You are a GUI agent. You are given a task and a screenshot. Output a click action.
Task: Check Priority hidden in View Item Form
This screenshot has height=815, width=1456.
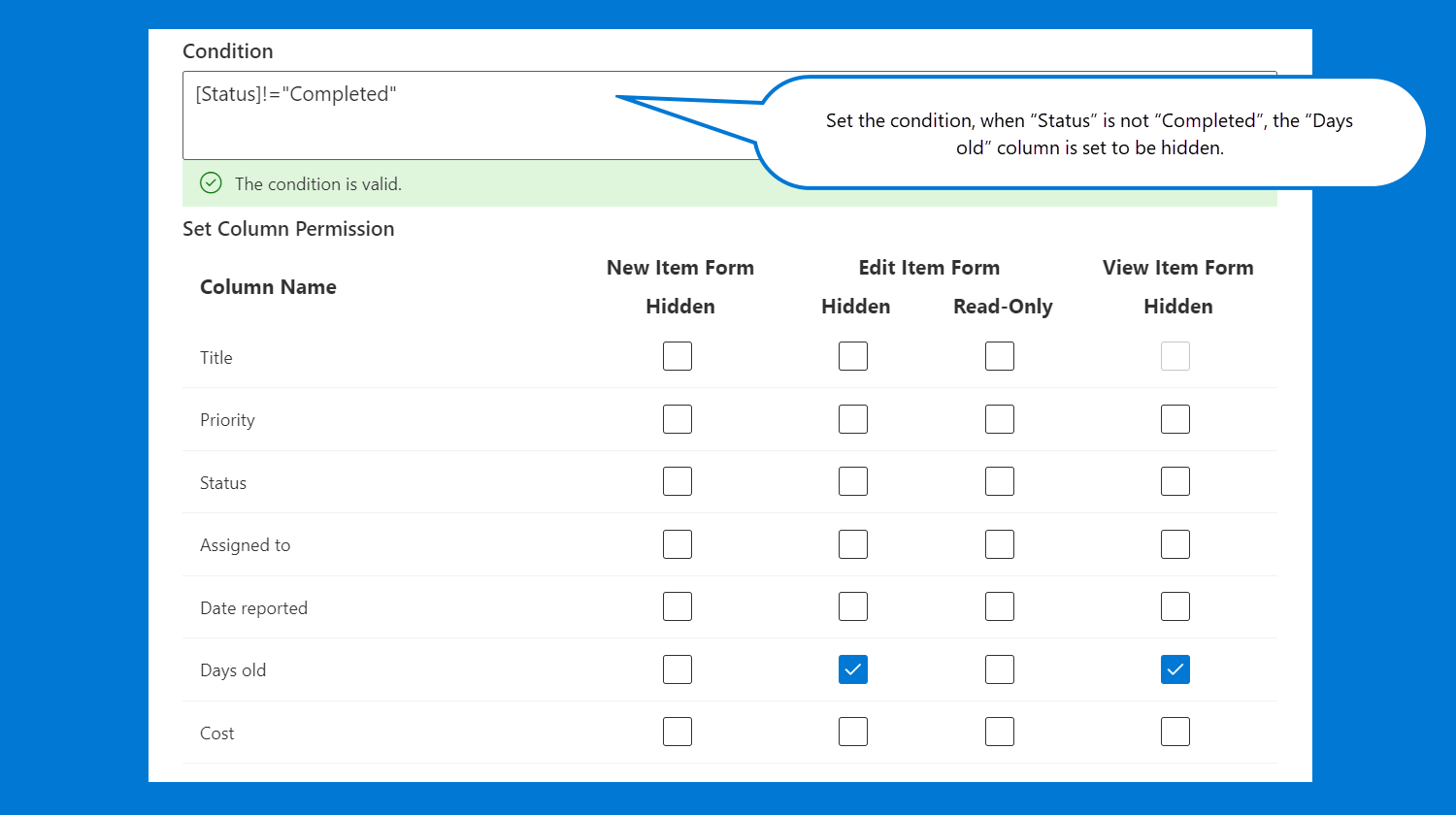1175,419
